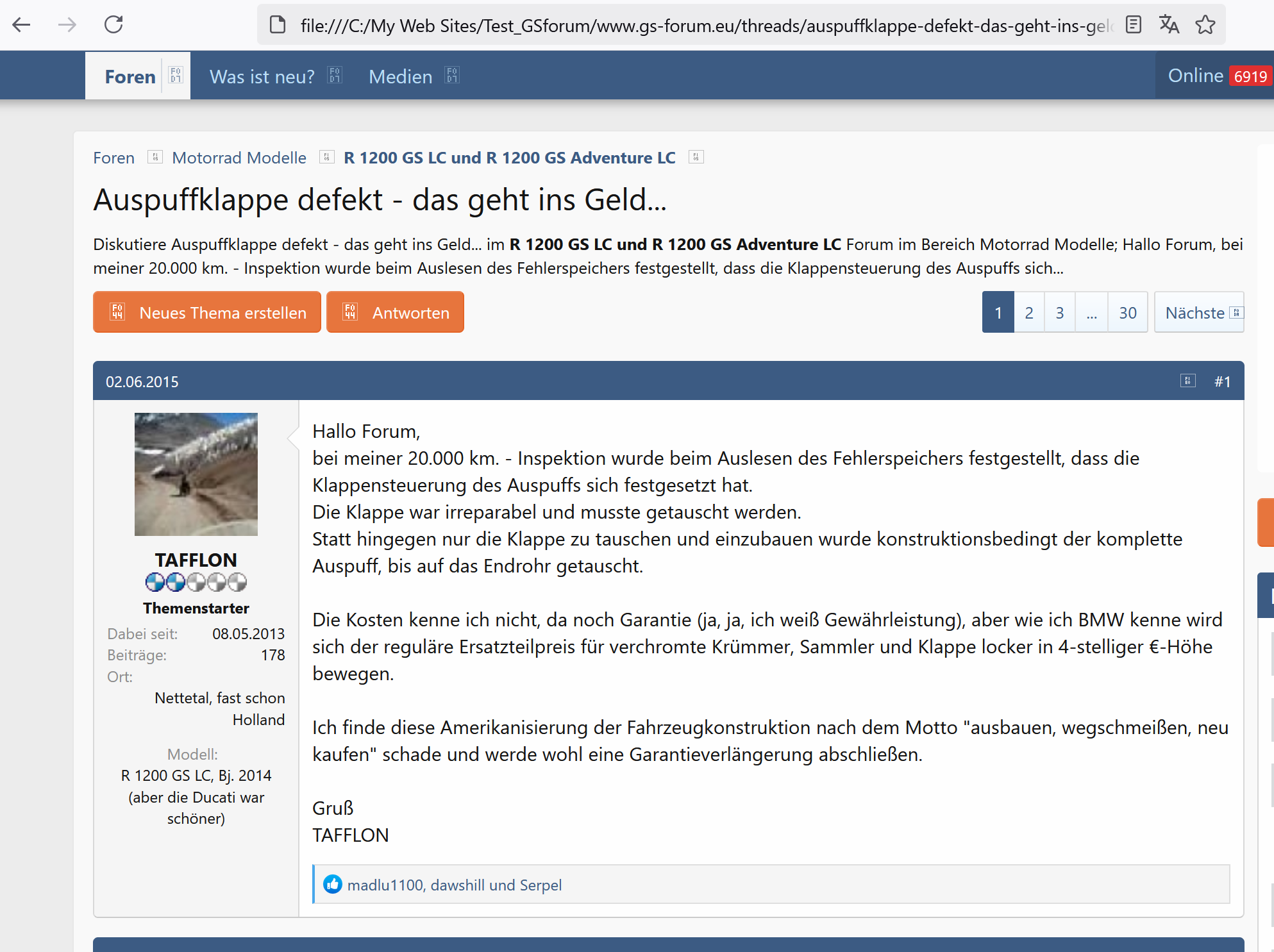This screenshot has width=1274, height=952.
Task: Select page 1 in pagination
Action: coord(998,312)
